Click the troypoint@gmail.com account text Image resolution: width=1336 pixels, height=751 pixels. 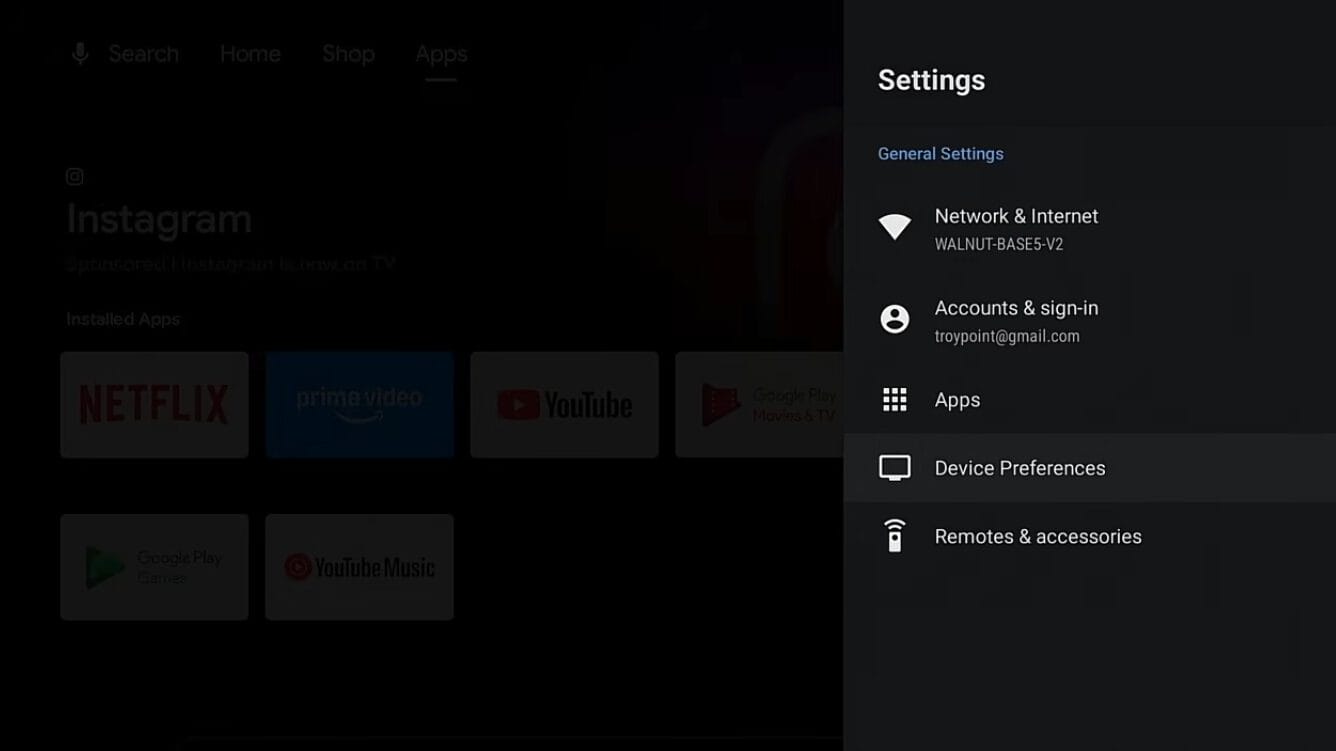coord(1007,337)
